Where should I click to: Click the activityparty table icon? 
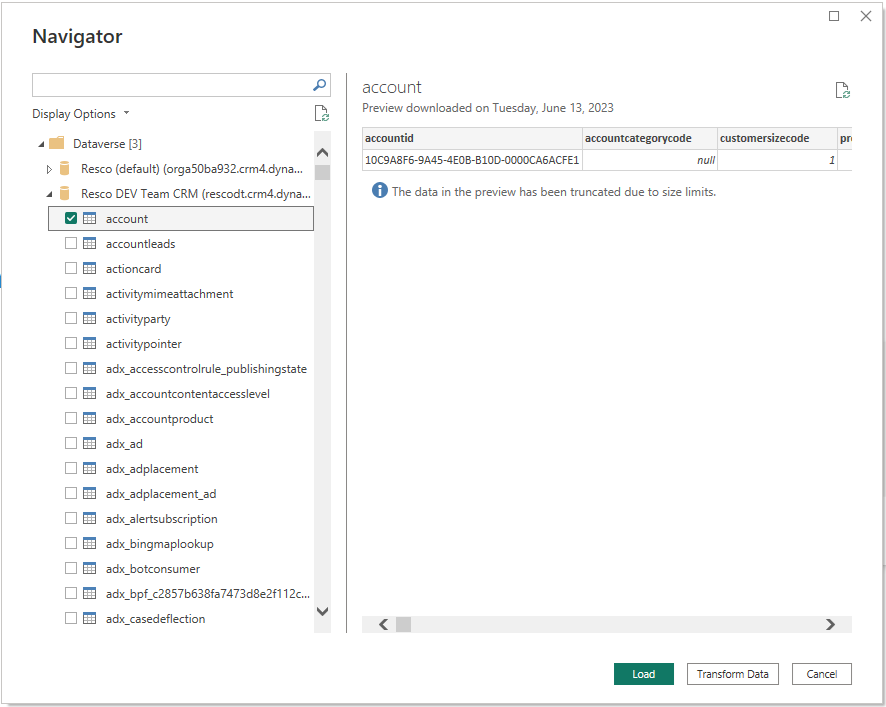pos(89,318)
